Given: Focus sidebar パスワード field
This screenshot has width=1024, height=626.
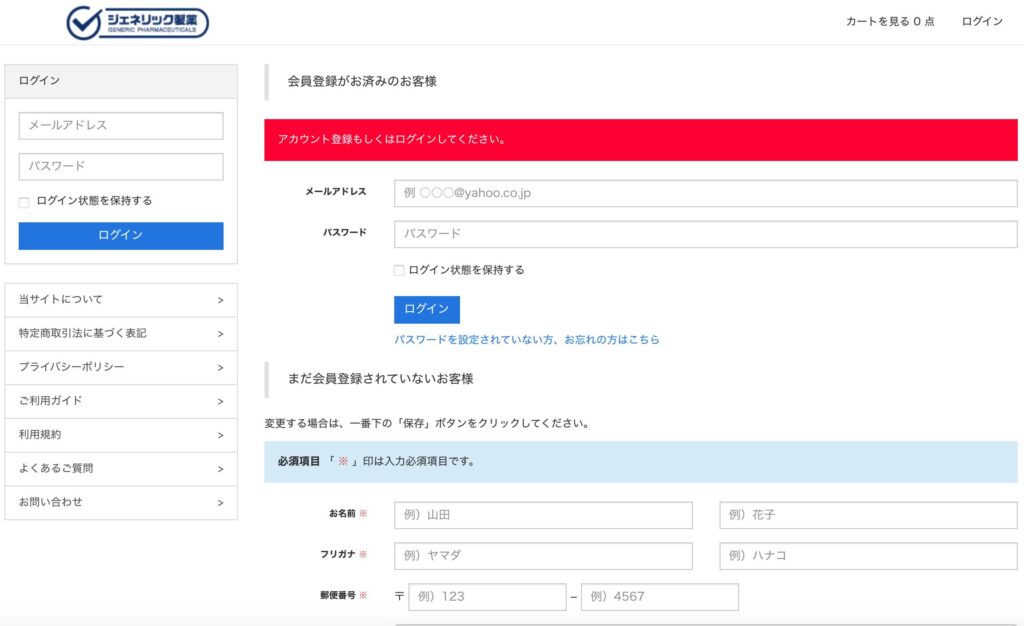Looking at the screenshot, I should tap(121, 166).
